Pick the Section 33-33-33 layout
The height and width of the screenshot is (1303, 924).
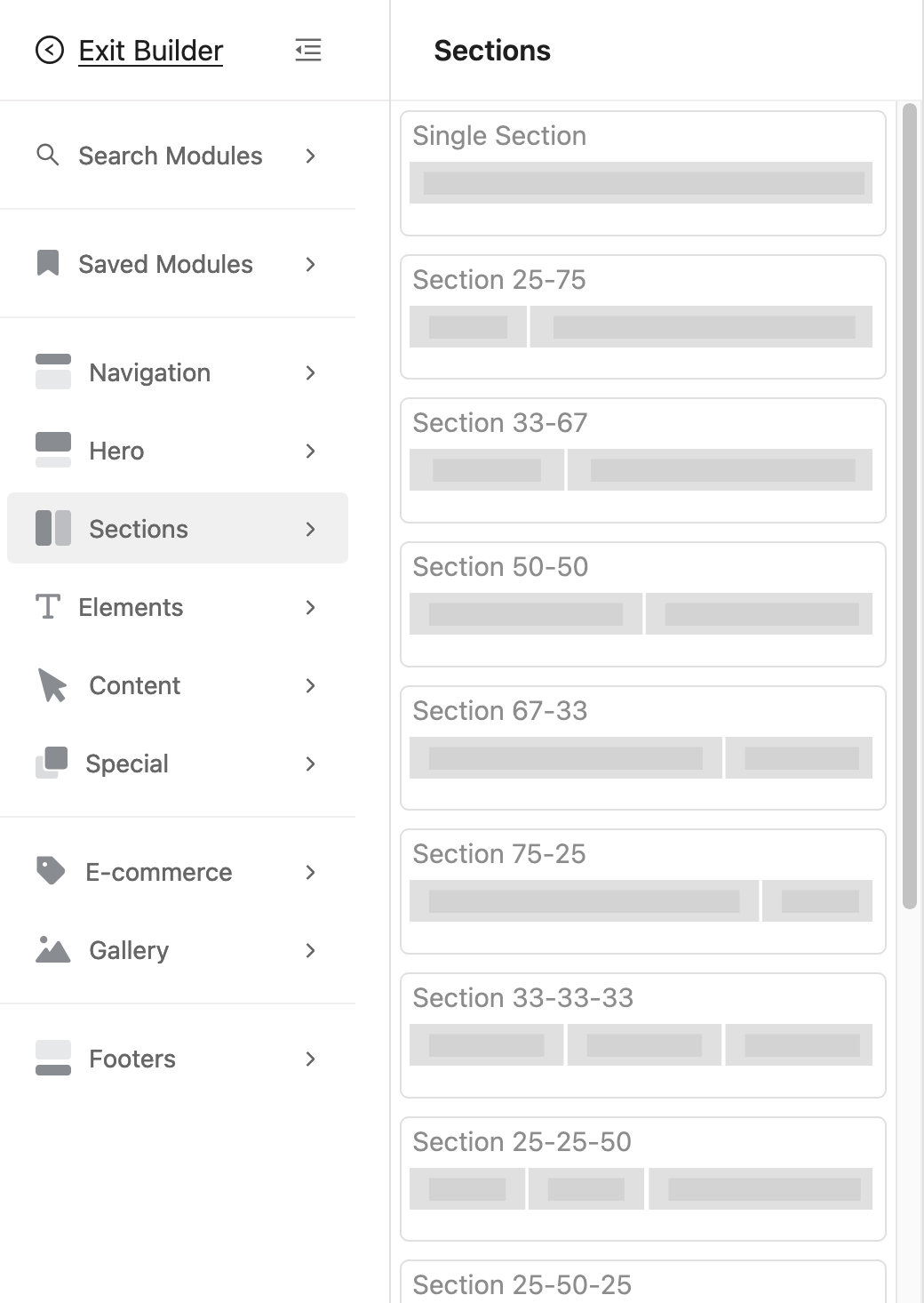click(x=642, y=1035)
